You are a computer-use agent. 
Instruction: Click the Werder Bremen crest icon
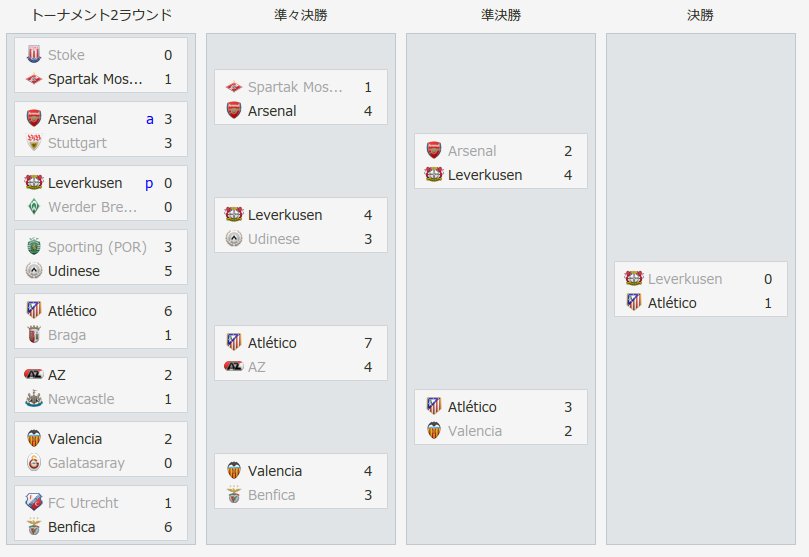(x=34, y=207)
